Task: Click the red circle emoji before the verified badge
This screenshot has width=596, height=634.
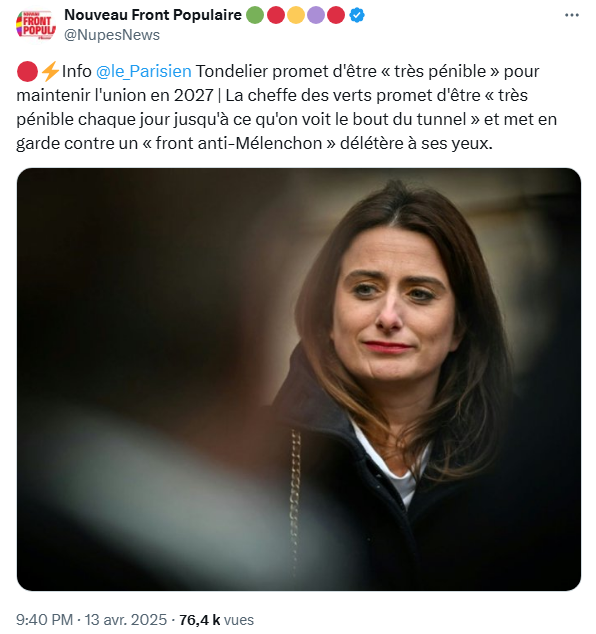Action: (x=336, y=15)
